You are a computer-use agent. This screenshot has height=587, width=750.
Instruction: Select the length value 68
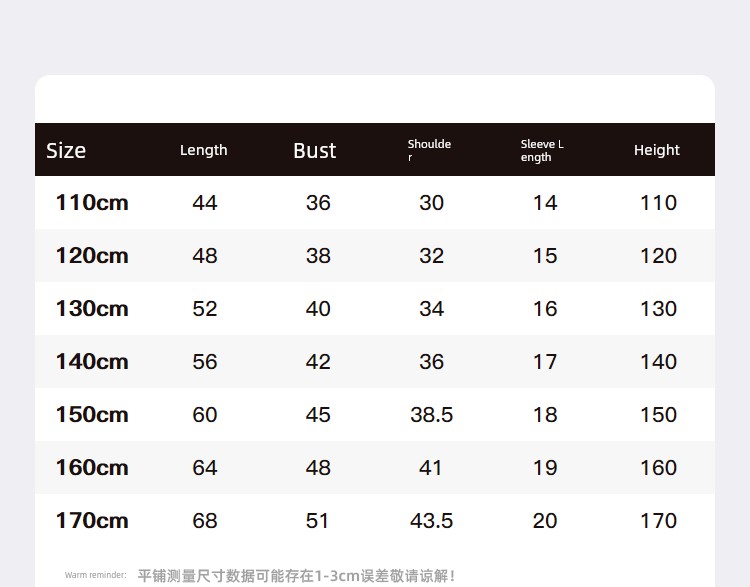click(205, 521)
